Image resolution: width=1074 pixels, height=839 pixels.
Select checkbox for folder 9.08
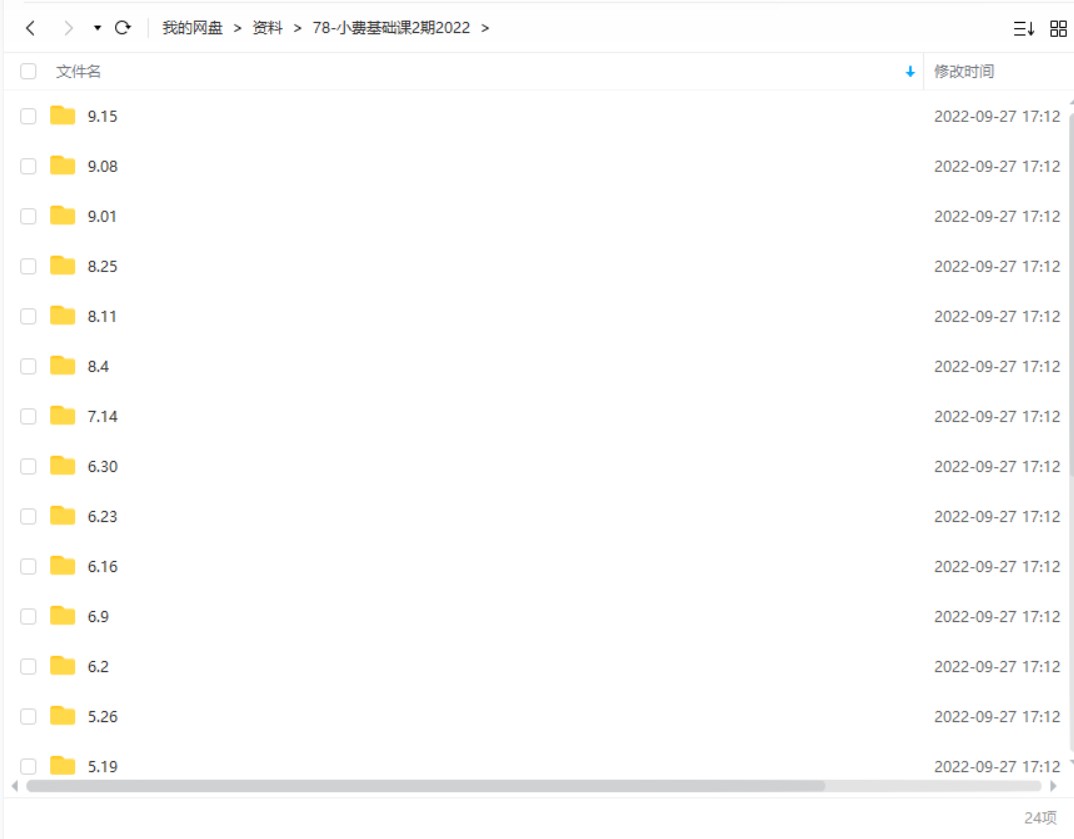click(28, 166)
